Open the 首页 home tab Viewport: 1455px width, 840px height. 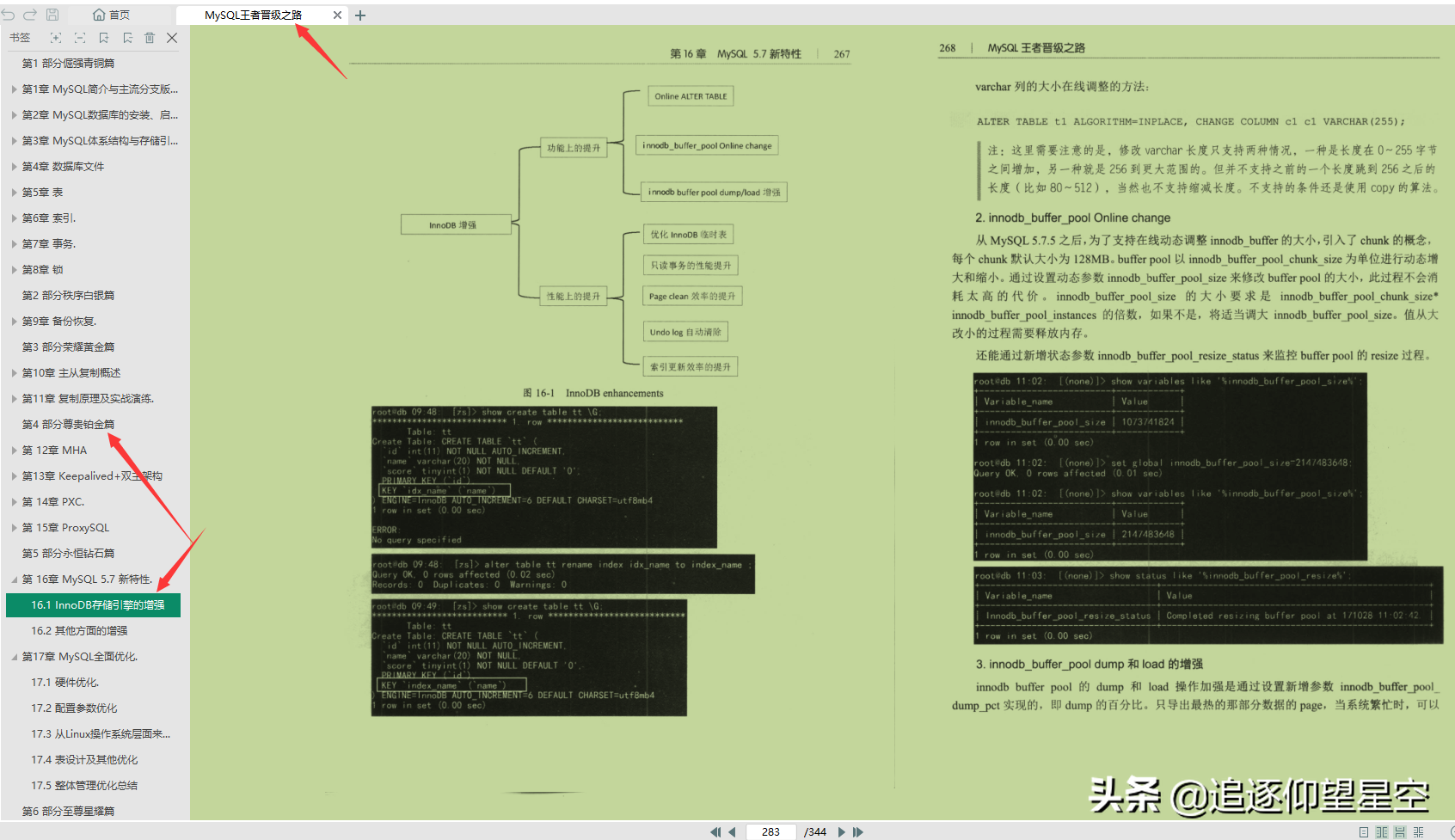[112, 15]
